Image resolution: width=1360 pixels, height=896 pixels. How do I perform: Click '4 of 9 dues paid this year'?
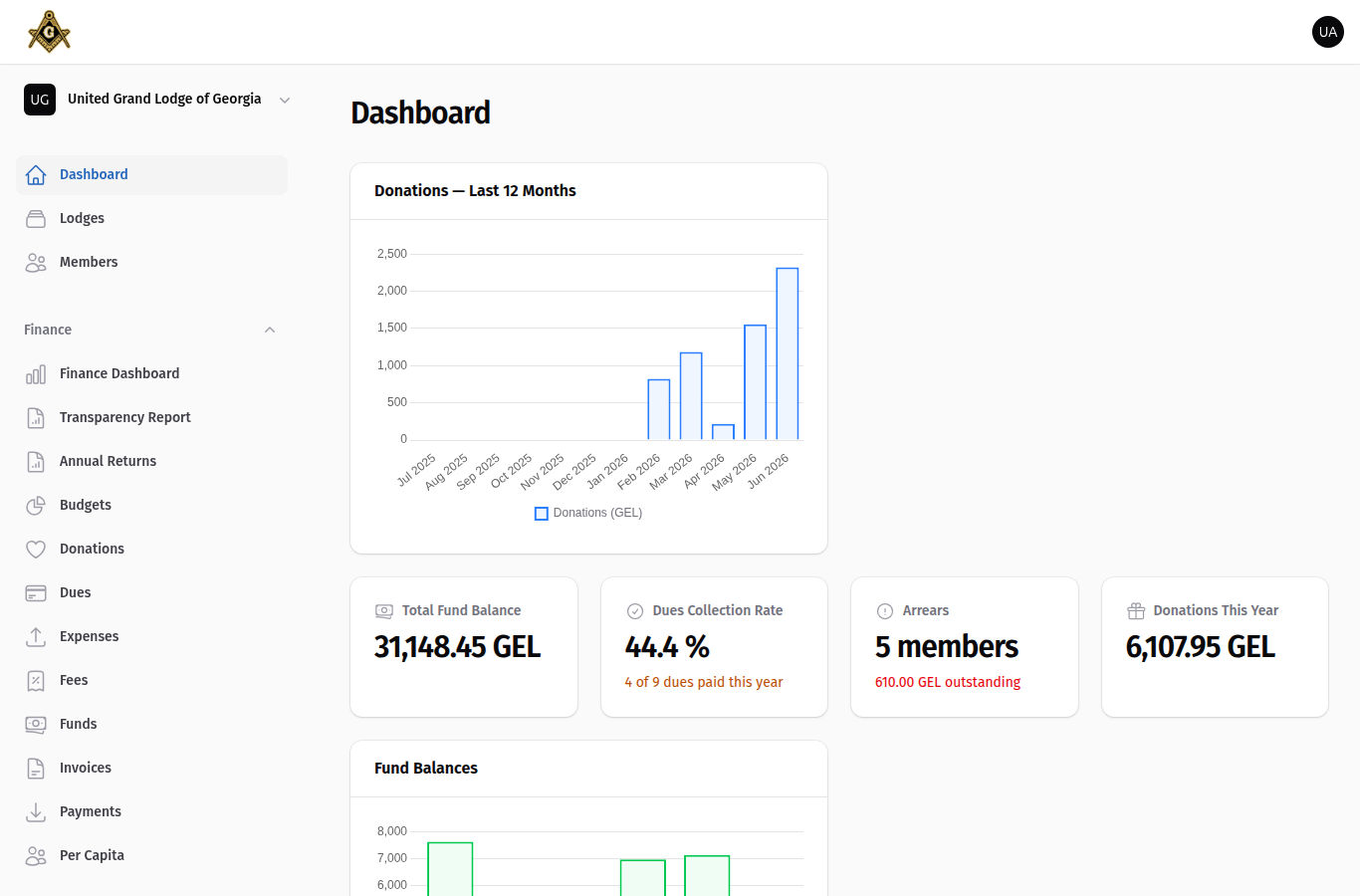tap(704, 682)
